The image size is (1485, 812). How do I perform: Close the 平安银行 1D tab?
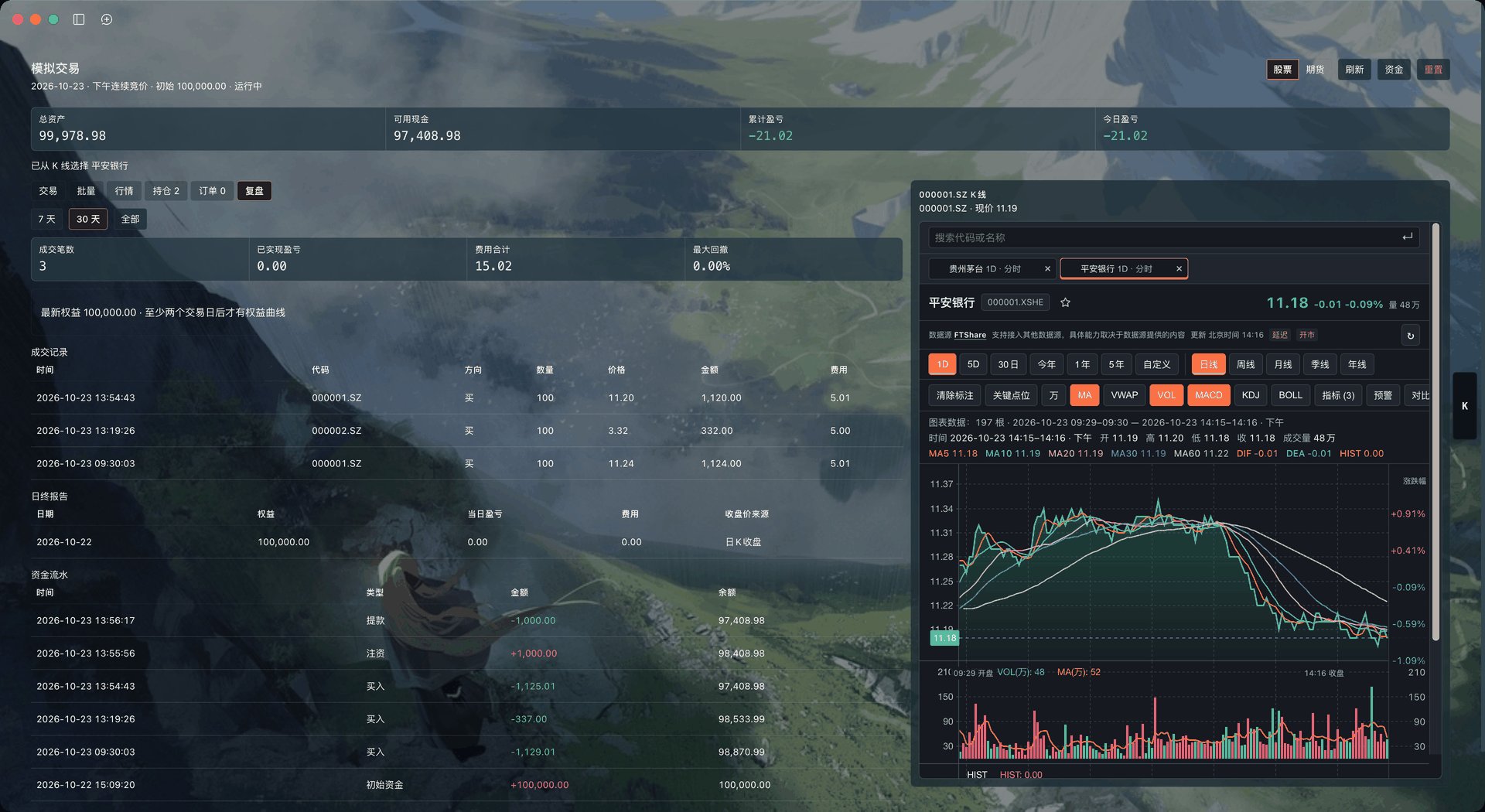(1179, 268)
